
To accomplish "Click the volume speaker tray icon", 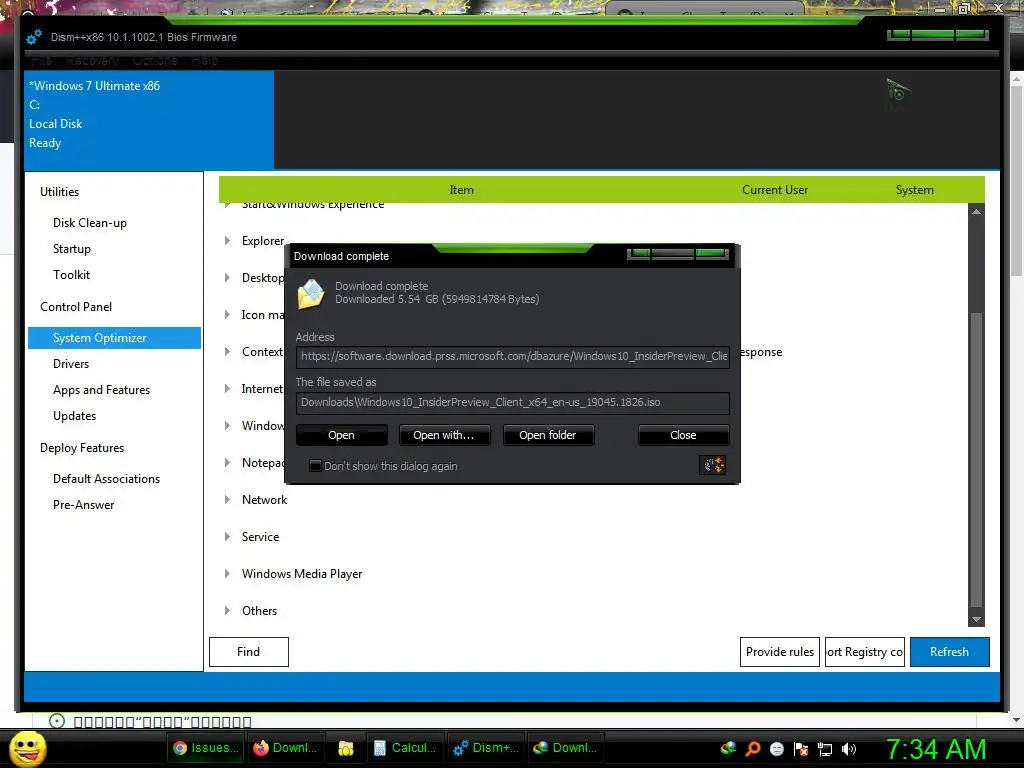I will coord(849,749).
